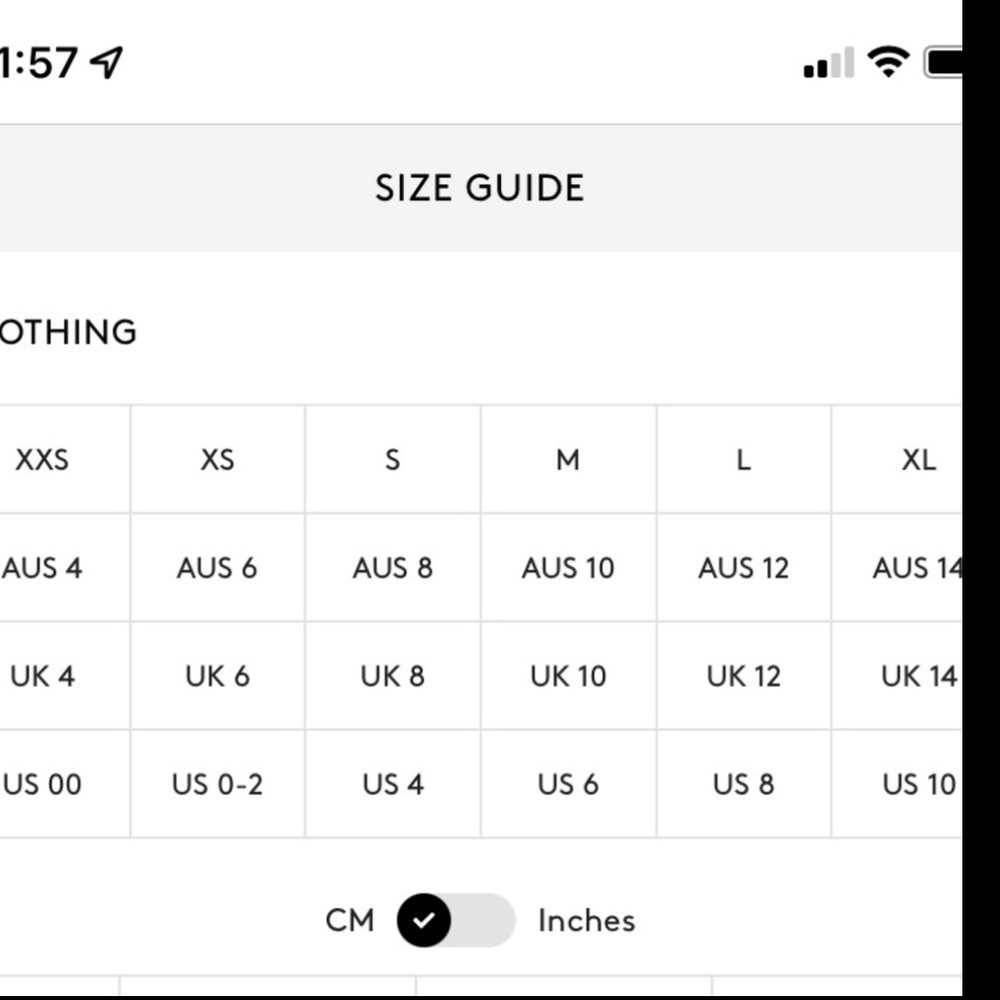Viewport: 1000px width, 1000px height.
Task: Tap the UK 10 size cell
Action: (x=568, y=676)
